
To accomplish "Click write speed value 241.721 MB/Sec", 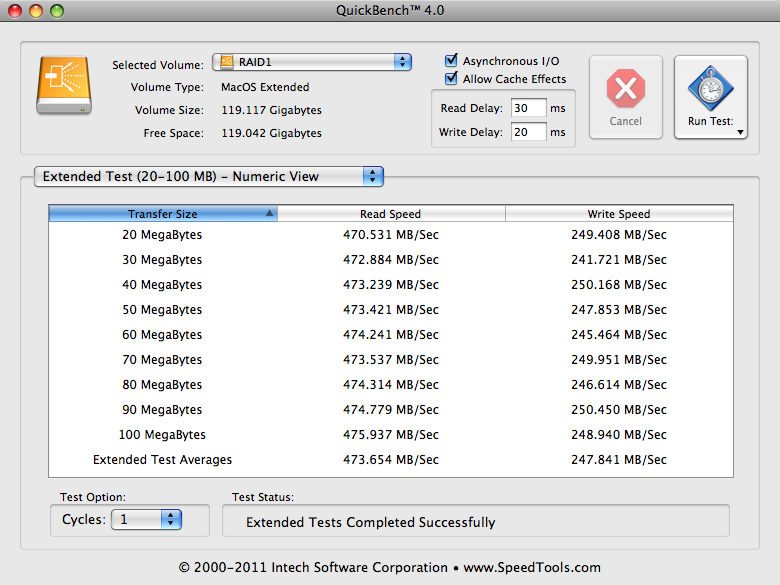I will click(x=619, y=259).
